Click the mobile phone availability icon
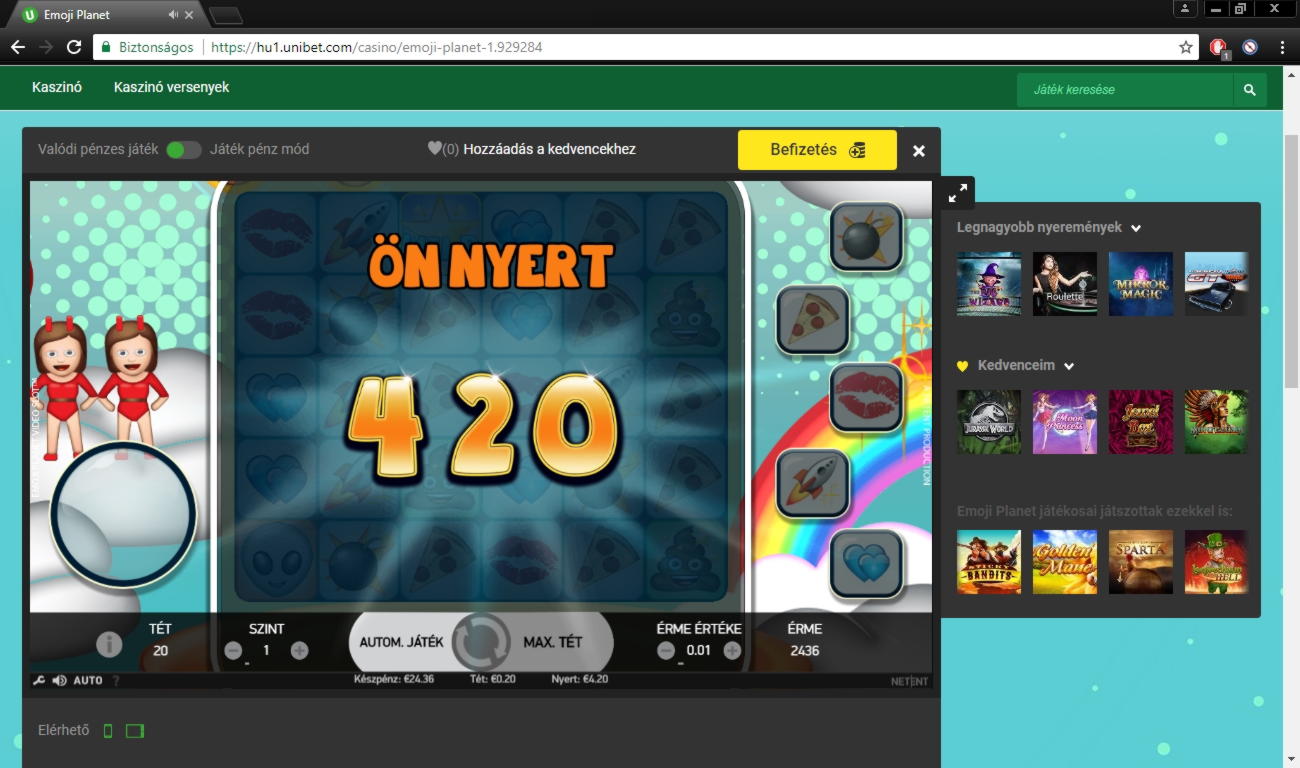1300x768 pixels. pos(108,731)
